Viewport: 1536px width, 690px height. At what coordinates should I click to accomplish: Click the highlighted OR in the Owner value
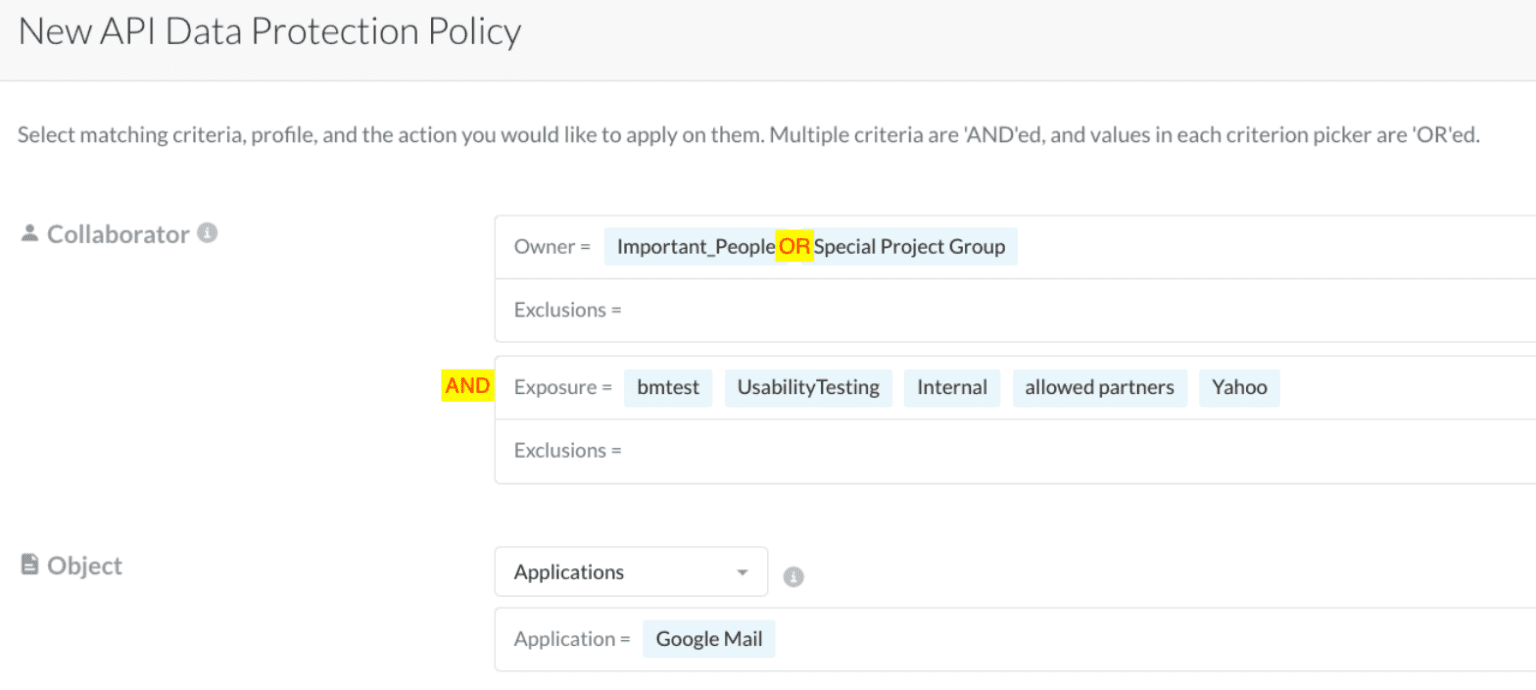click(x=793, y=245)
